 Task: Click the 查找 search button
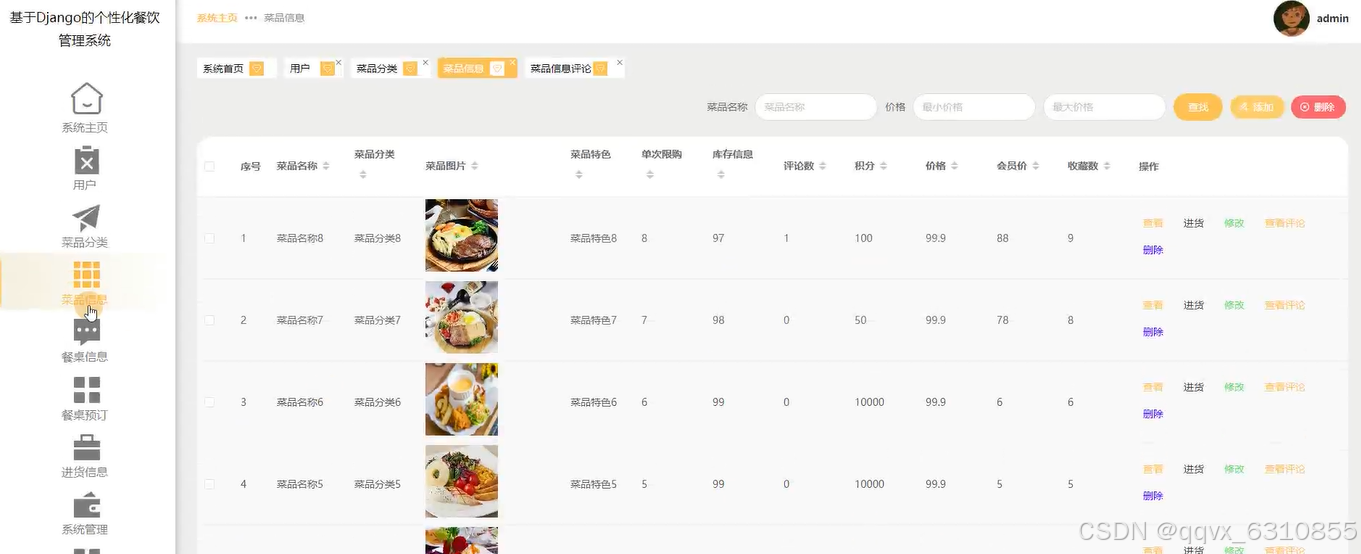[x=1198, y=107]
